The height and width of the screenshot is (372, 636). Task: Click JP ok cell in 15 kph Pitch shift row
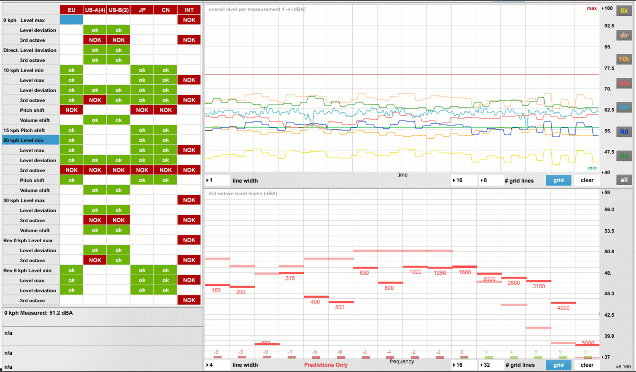tap(142, 130)
